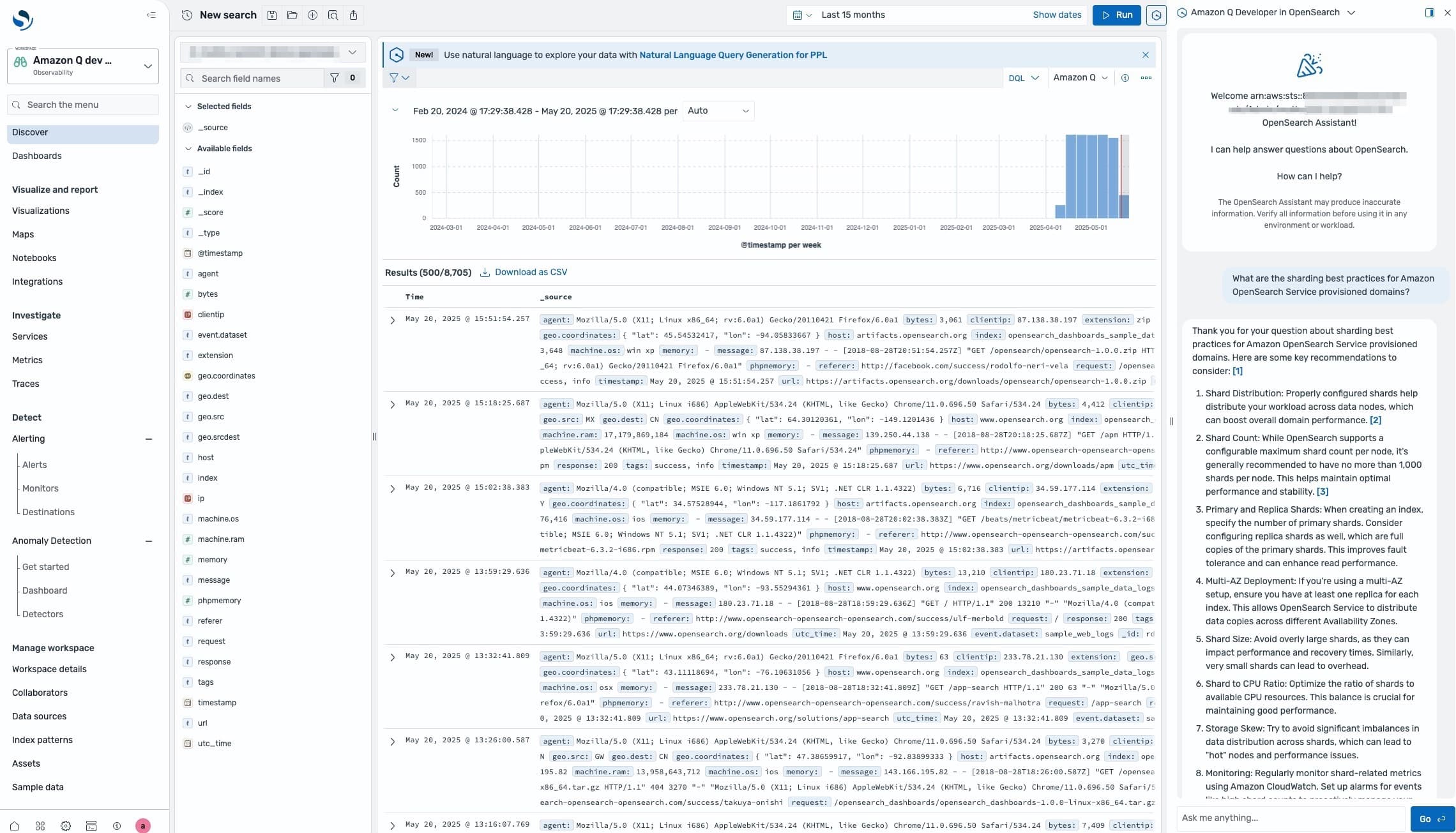Send chat message with Go button
The image size is (1456, 833).
tap(1432, 819)
